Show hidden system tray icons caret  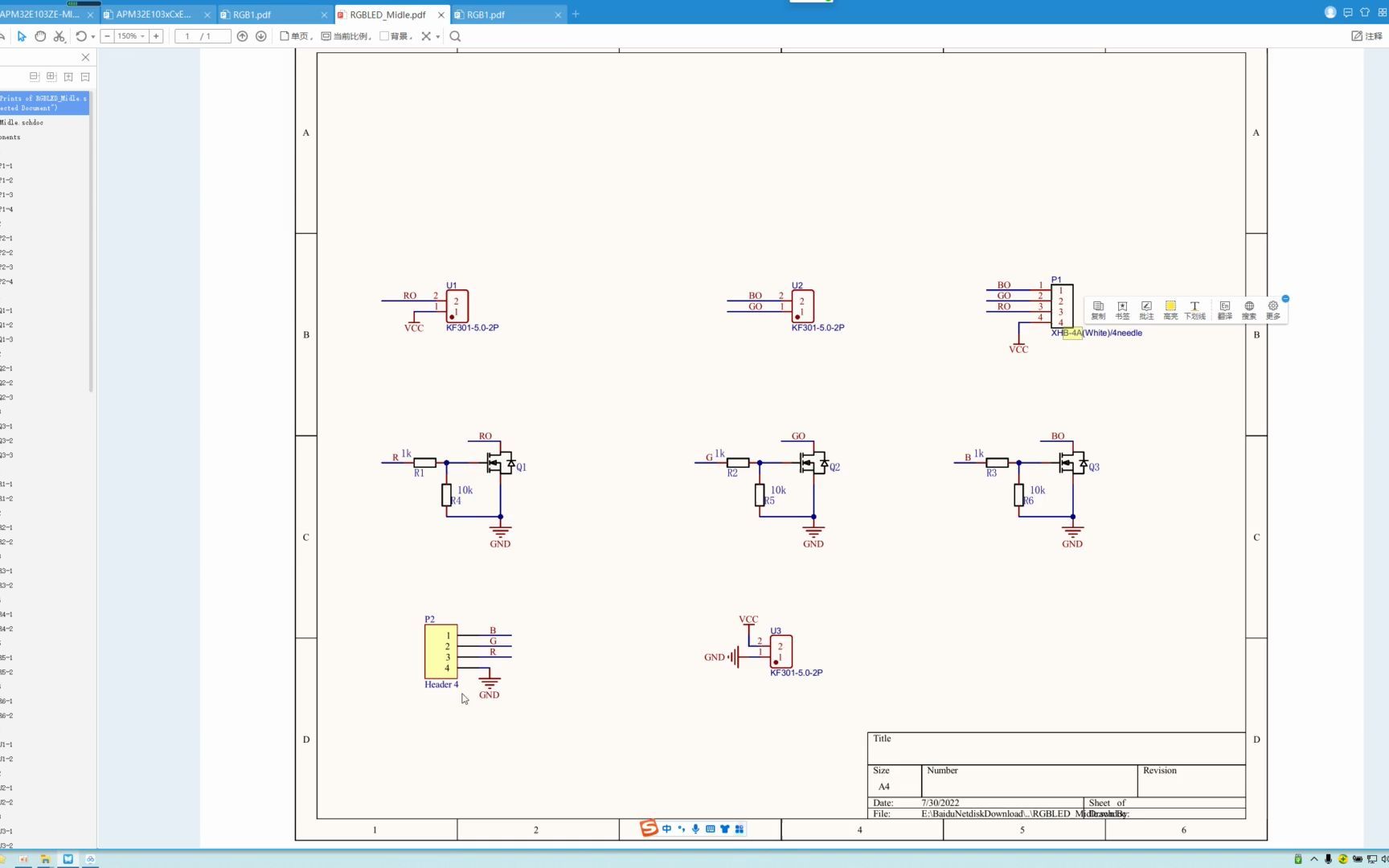tap(1314, 859)
